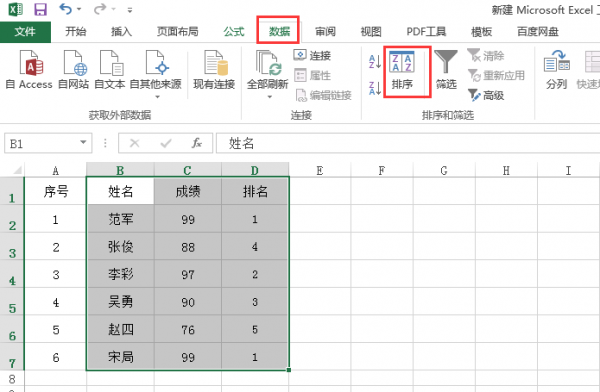Switch to the 视图 tab
Image resolution: width=600 pixels, height=392 pixels.
click(371, 31)
